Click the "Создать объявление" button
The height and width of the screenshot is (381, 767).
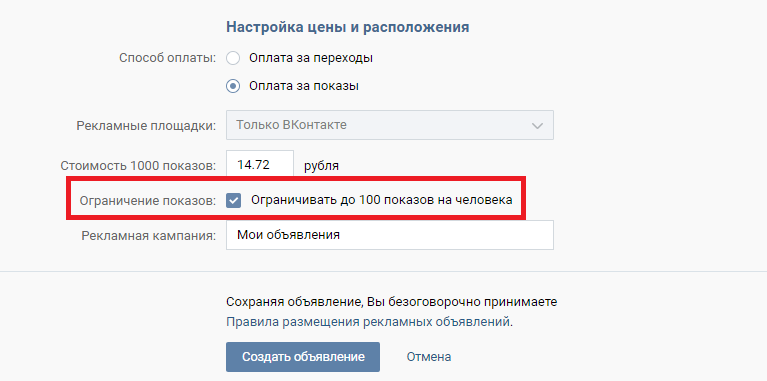(x=303, y=357)
